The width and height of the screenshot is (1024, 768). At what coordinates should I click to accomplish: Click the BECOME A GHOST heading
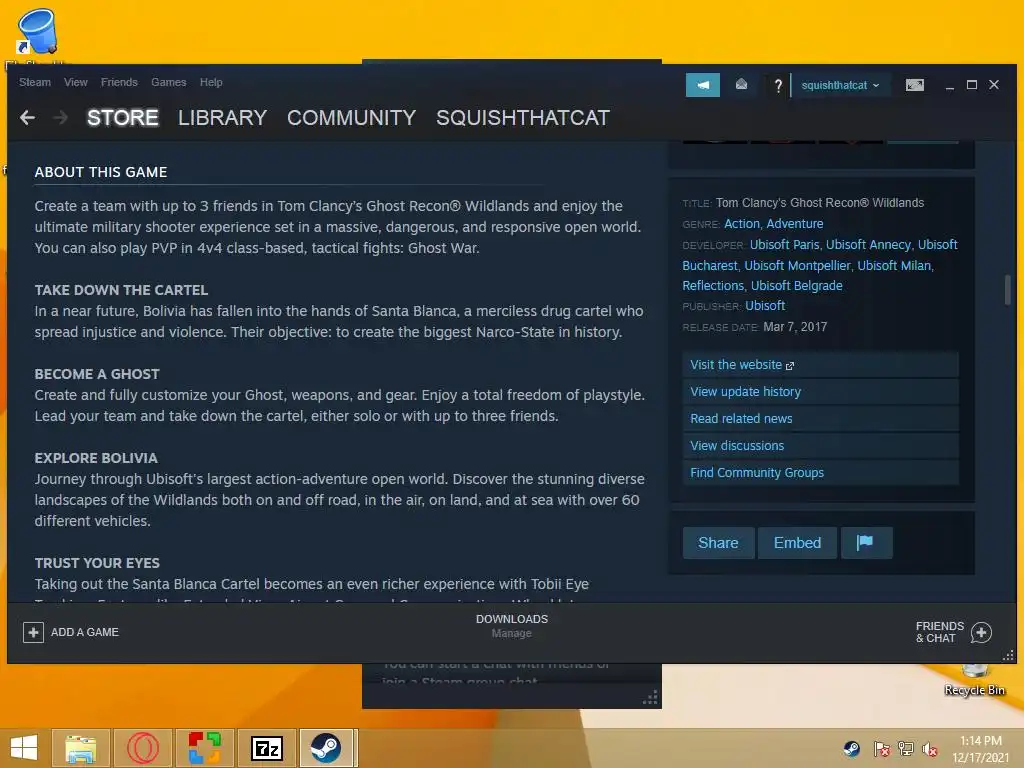tap(97, 374)
